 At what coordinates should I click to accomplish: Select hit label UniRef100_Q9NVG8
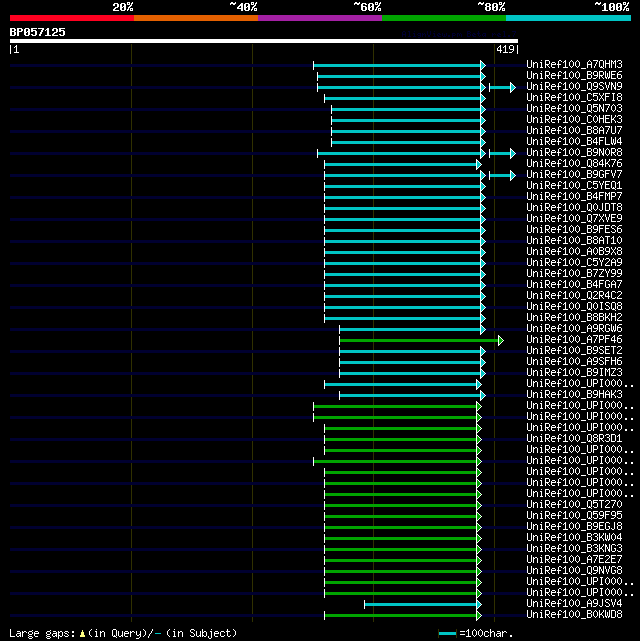click(574, 571)
